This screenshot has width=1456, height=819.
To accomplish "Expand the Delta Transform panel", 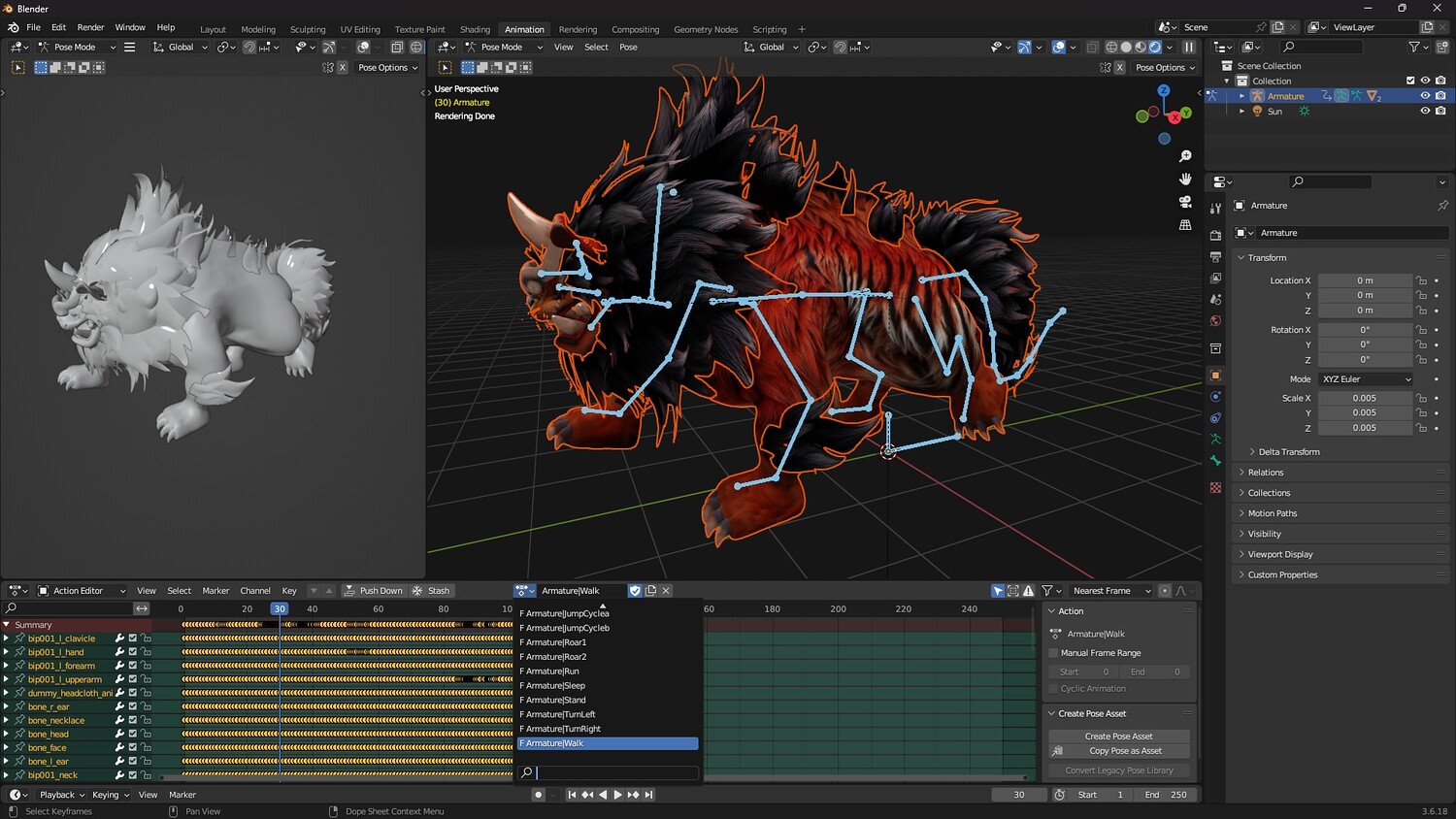I will pyautogui.click(x=1288, y=452).
